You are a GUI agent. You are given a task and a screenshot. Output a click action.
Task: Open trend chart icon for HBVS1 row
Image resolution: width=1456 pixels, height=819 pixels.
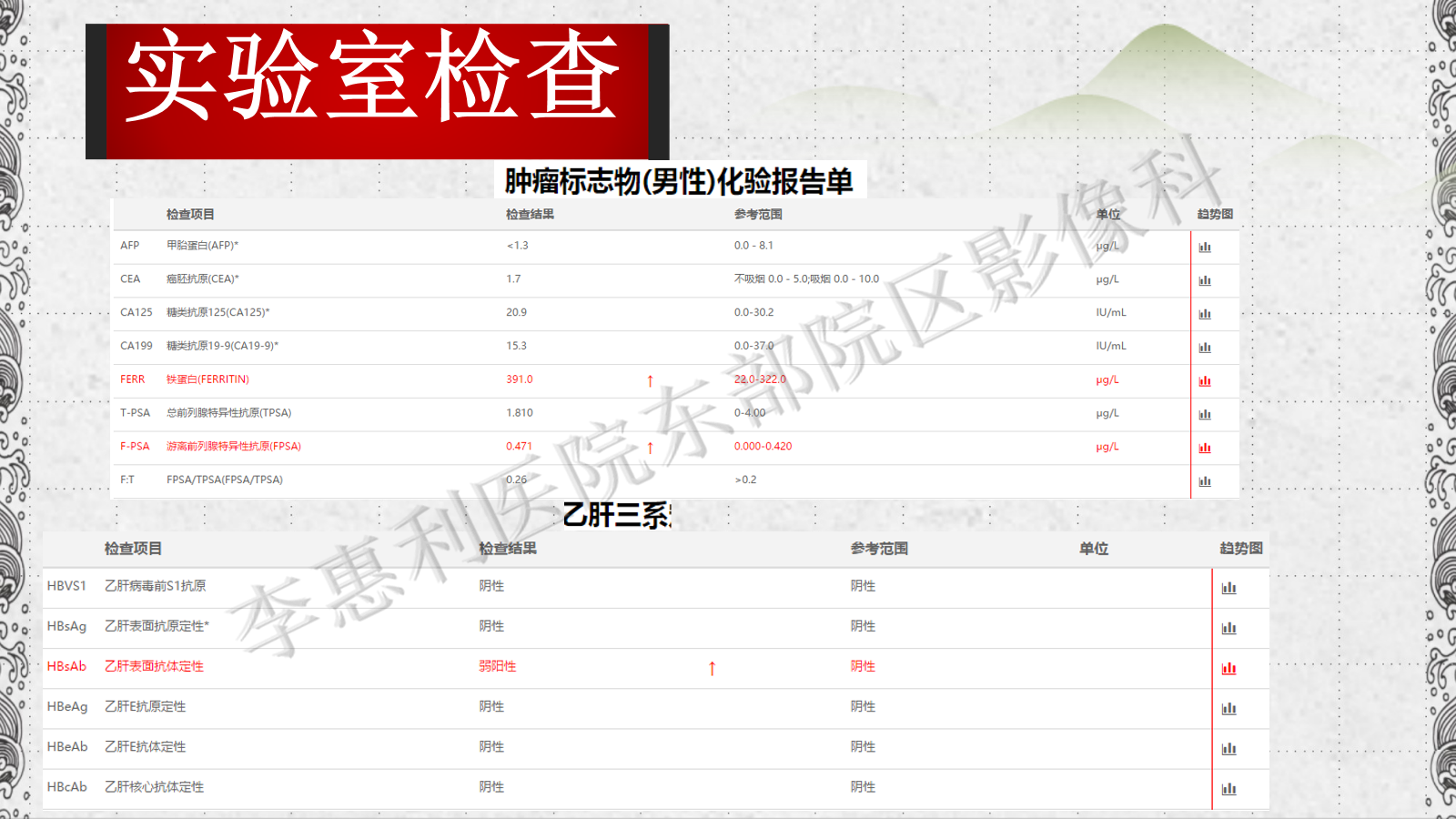[x=1228, y=588]
